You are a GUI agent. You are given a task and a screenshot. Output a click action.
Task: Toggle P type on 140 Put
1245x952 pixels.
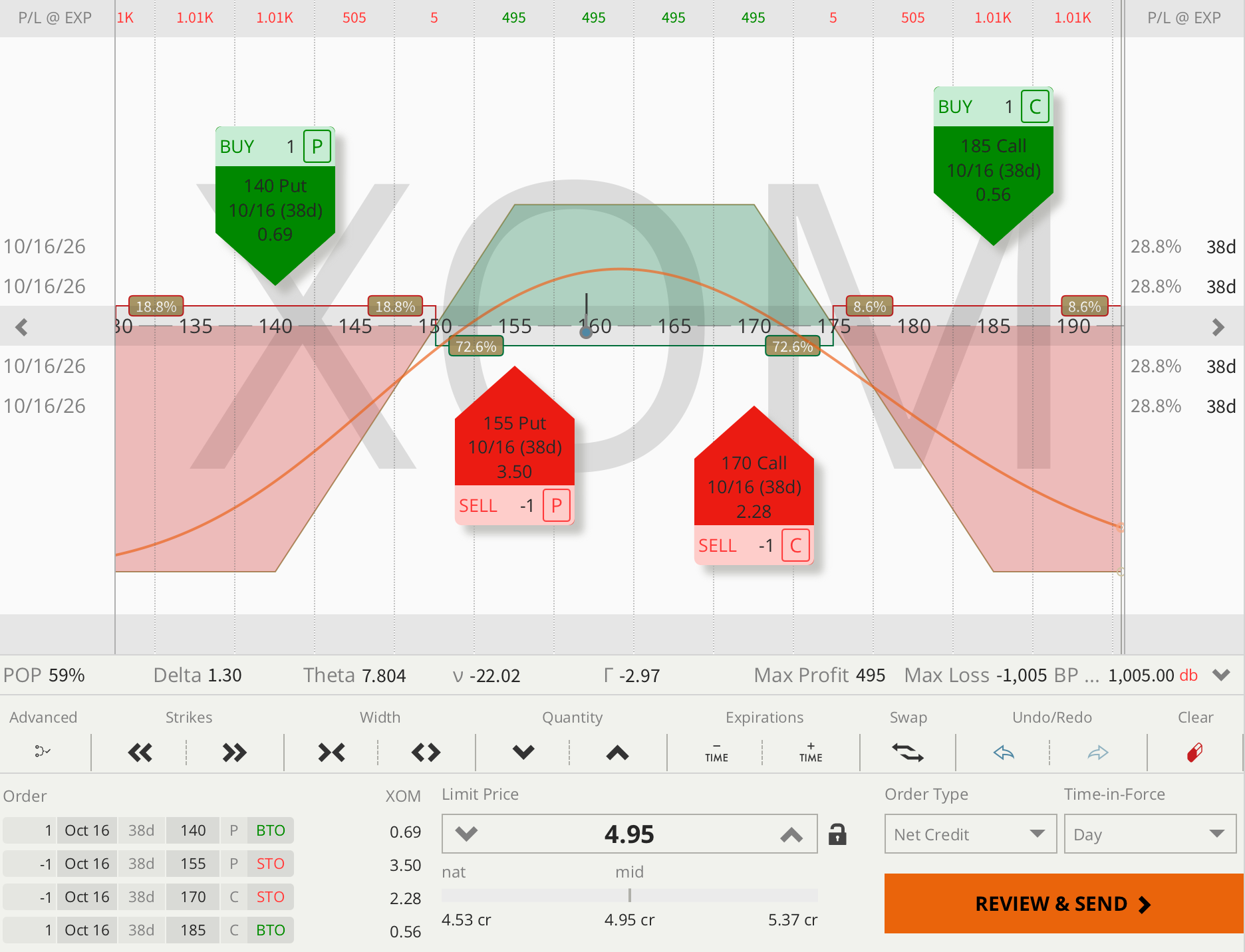(317, 146)
